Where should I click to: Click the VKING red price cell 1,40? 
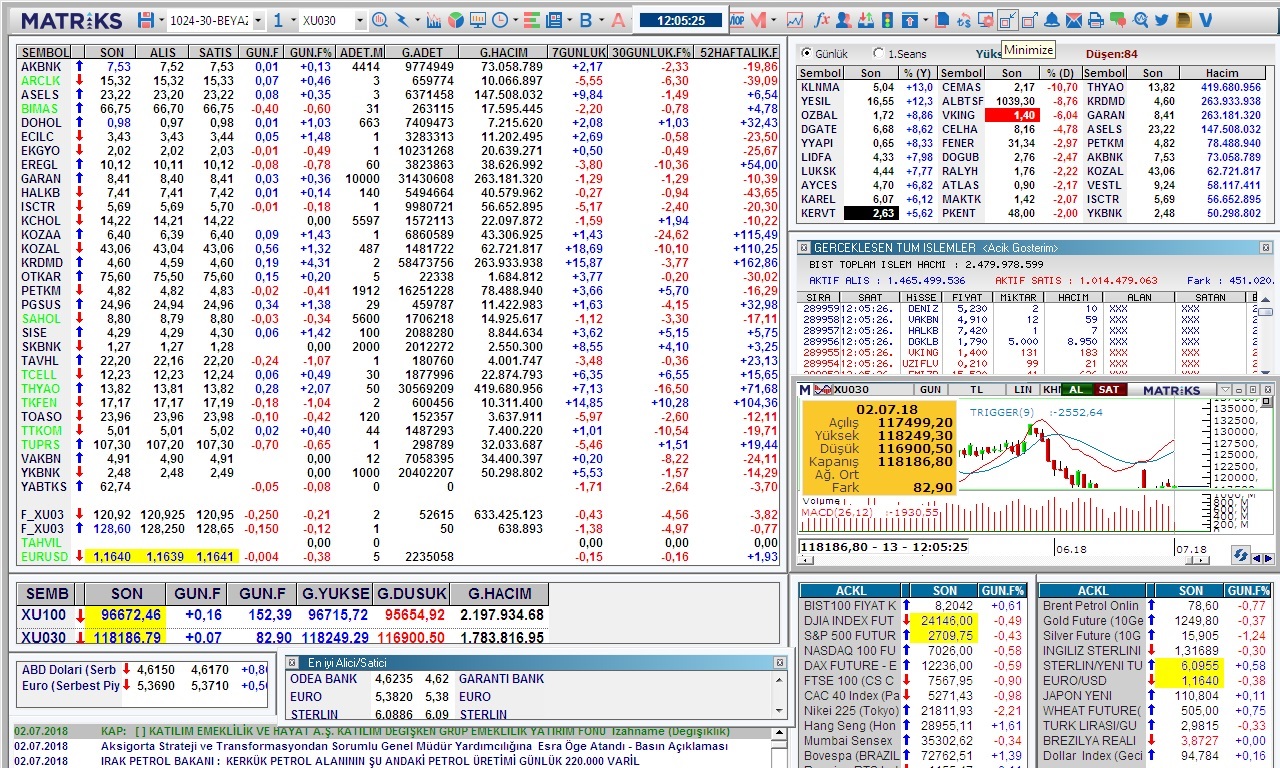click(1011, 115)
